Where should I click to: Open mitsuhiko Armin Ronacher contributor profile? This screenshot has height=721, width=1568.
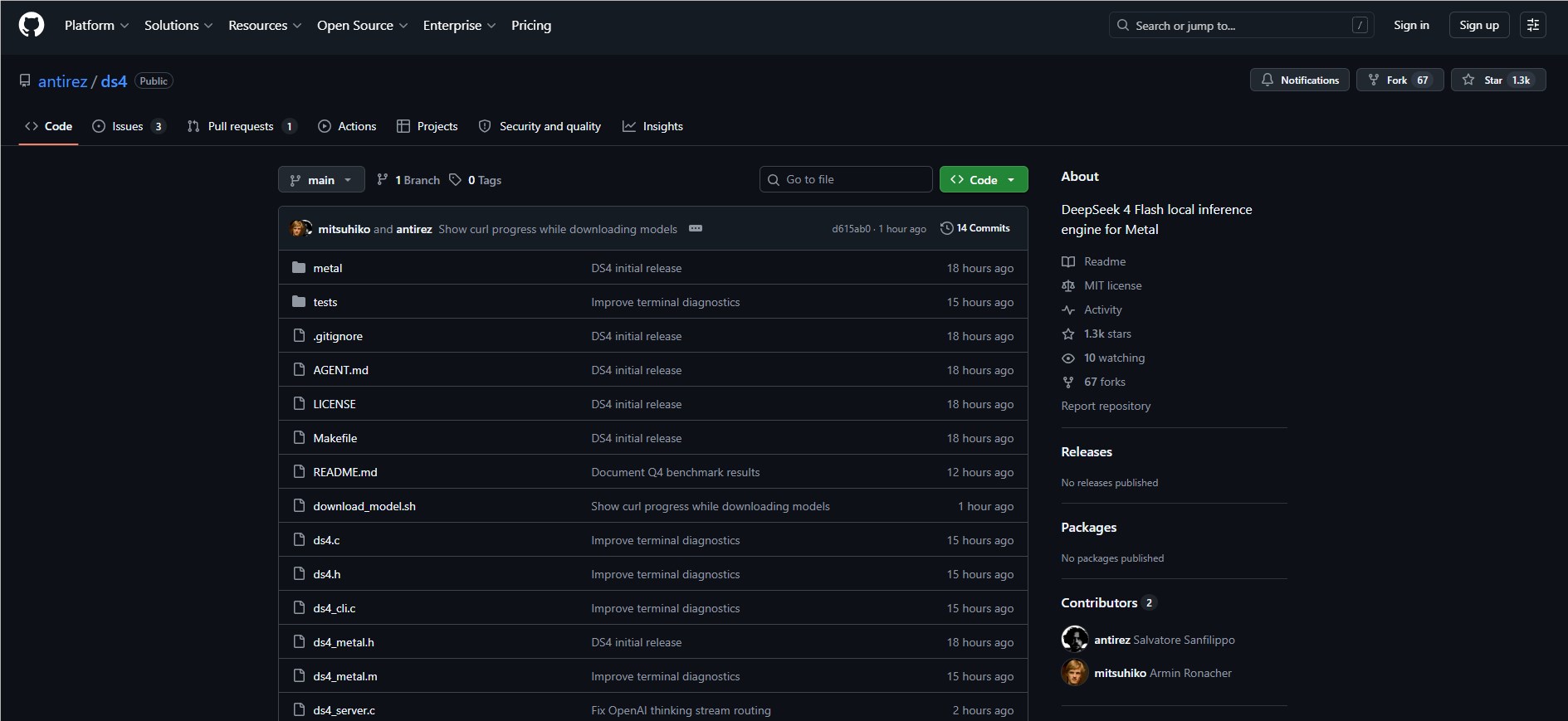1162,673
